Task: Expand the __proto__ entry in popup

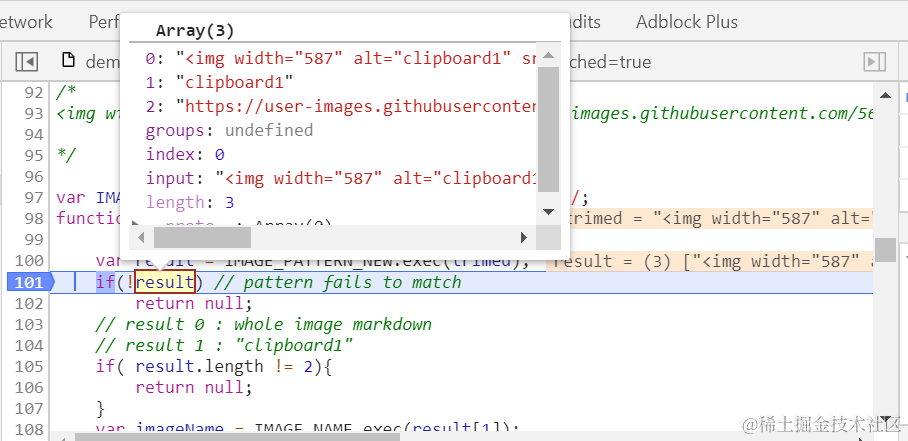Action: pyautogui.click(x=137, y=223)
